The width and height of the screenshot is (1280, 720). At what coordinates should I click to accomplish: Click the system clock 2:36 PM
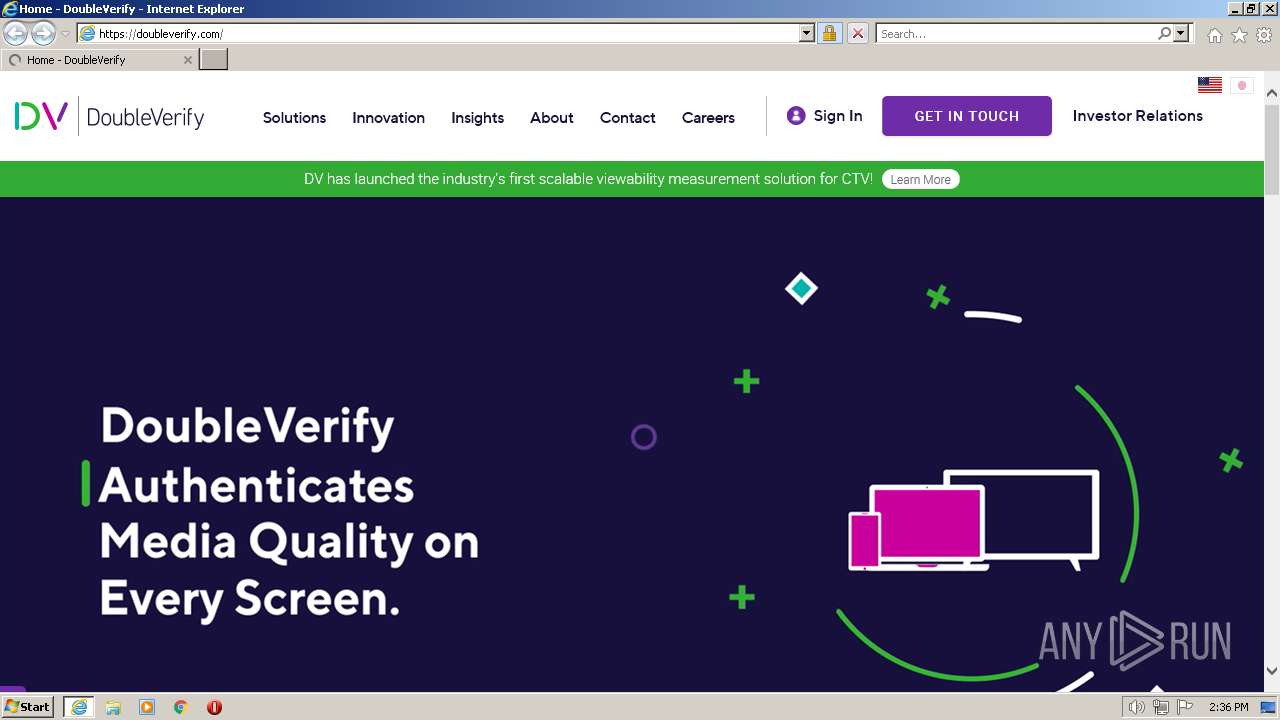point(1229,707)
